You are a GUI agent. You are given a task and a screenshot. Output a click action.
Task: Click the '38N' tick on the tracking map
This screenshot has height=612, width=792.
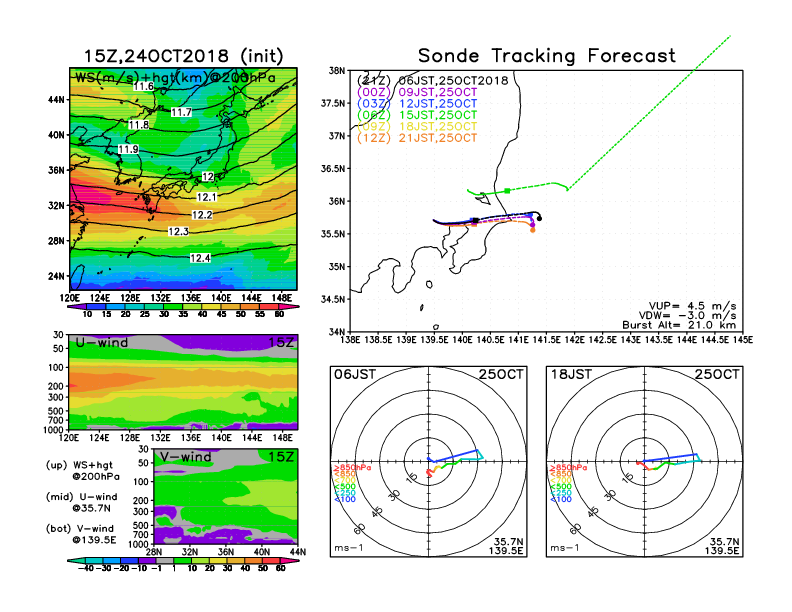tap(336, 71)
